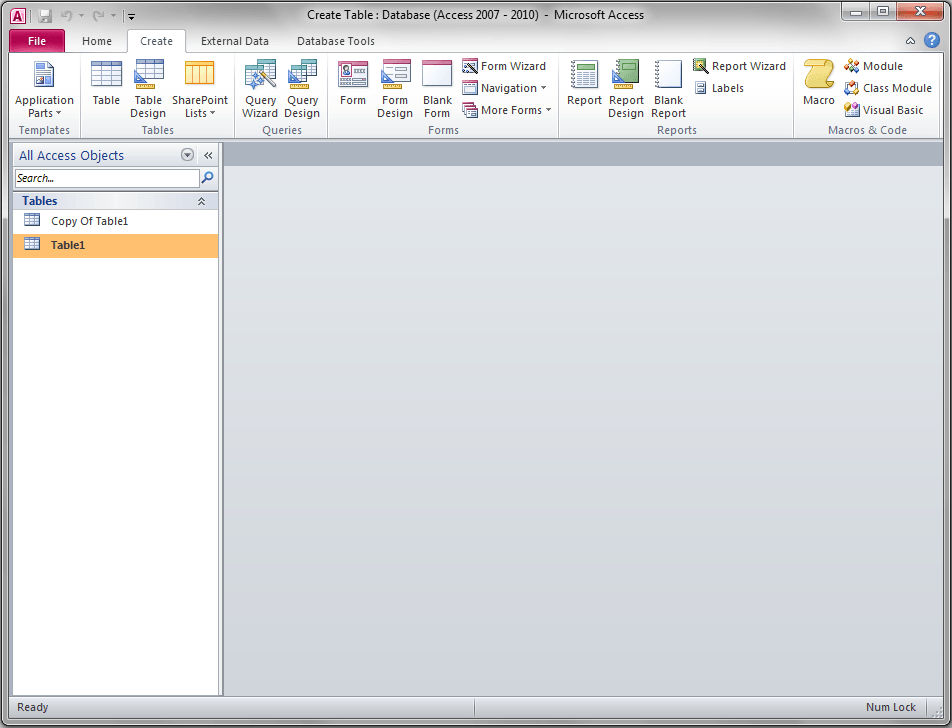Open the Navigation forms dropdown

click(x=504, y=88)
